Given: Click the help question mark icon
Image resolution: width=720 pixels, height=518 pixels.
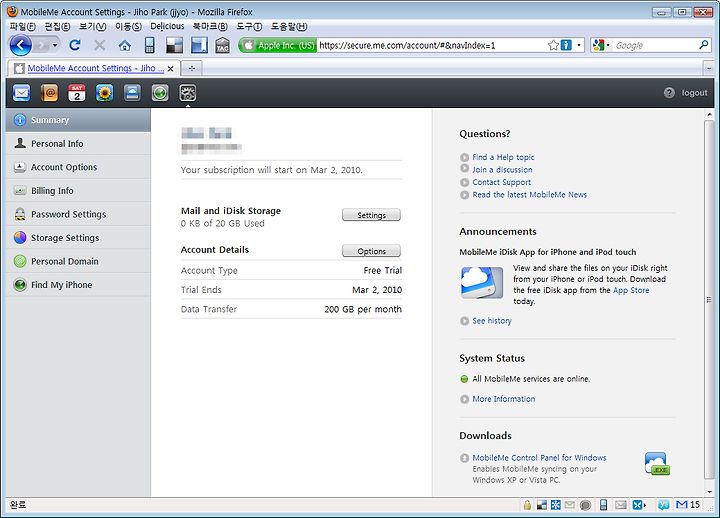Looking at the screenshot, I should (x=669, y=93).
